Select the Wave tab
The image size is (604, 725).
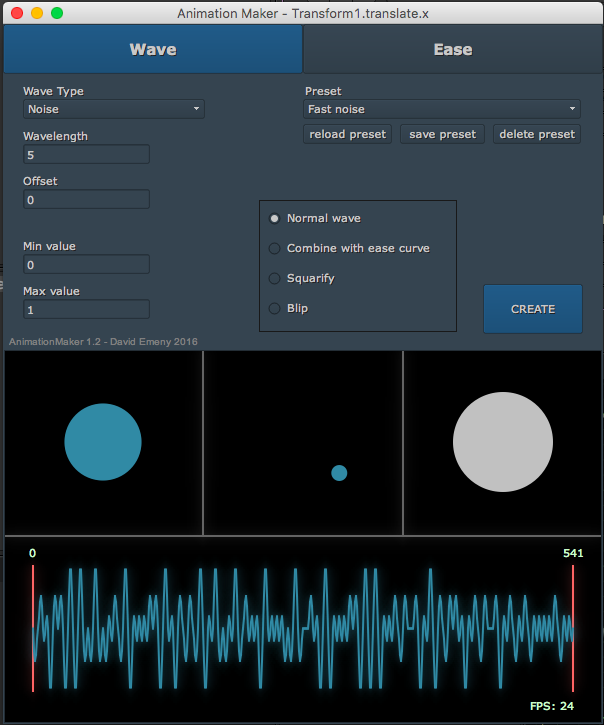(152, 49)
